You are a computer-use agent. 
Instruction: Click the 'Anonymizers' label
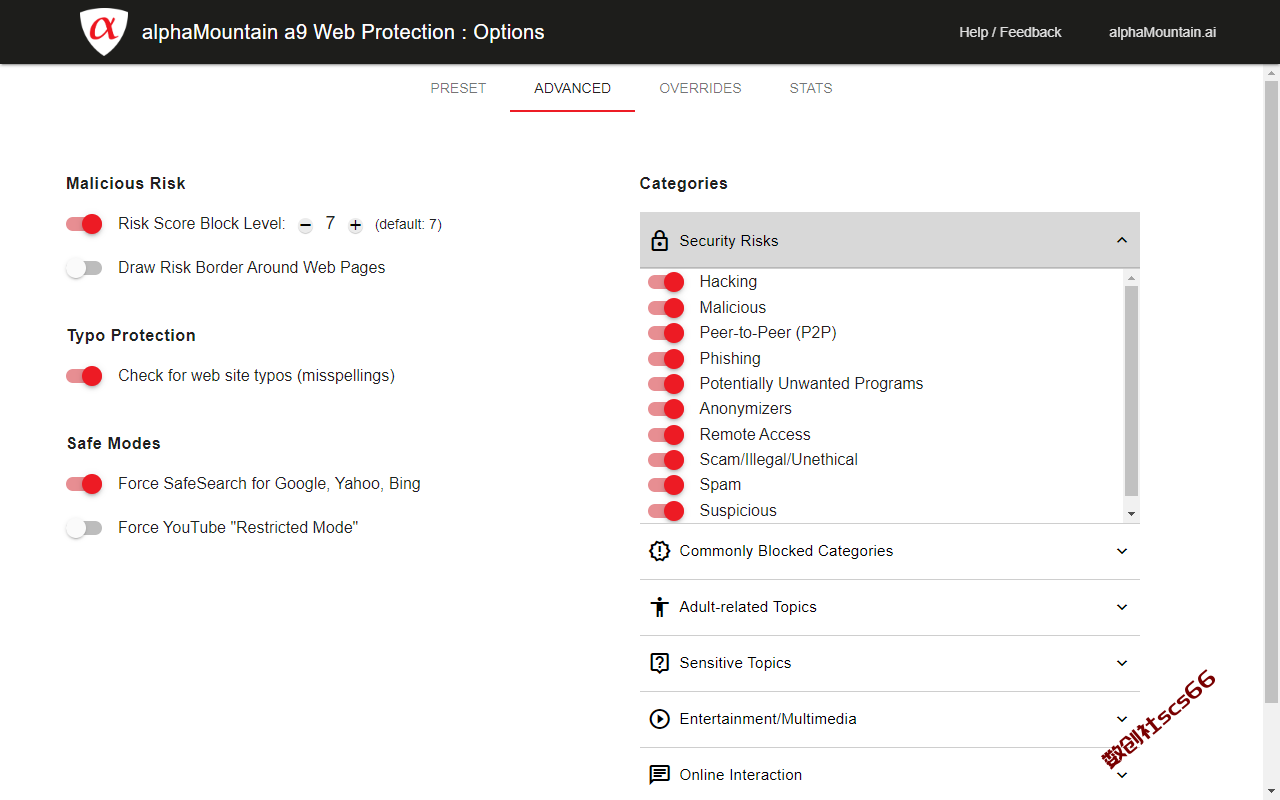click(x=745, y=409)
